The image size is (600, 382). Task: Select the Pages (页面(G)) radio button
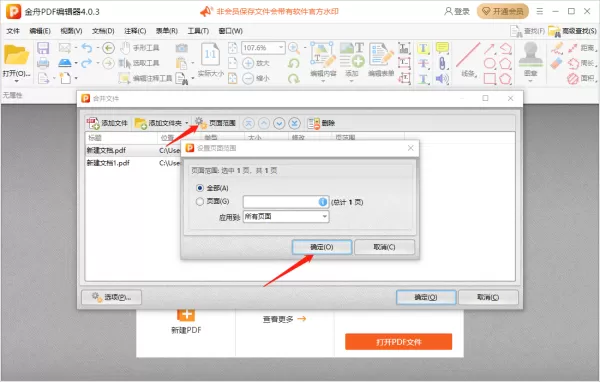click(x=199, y=201)
